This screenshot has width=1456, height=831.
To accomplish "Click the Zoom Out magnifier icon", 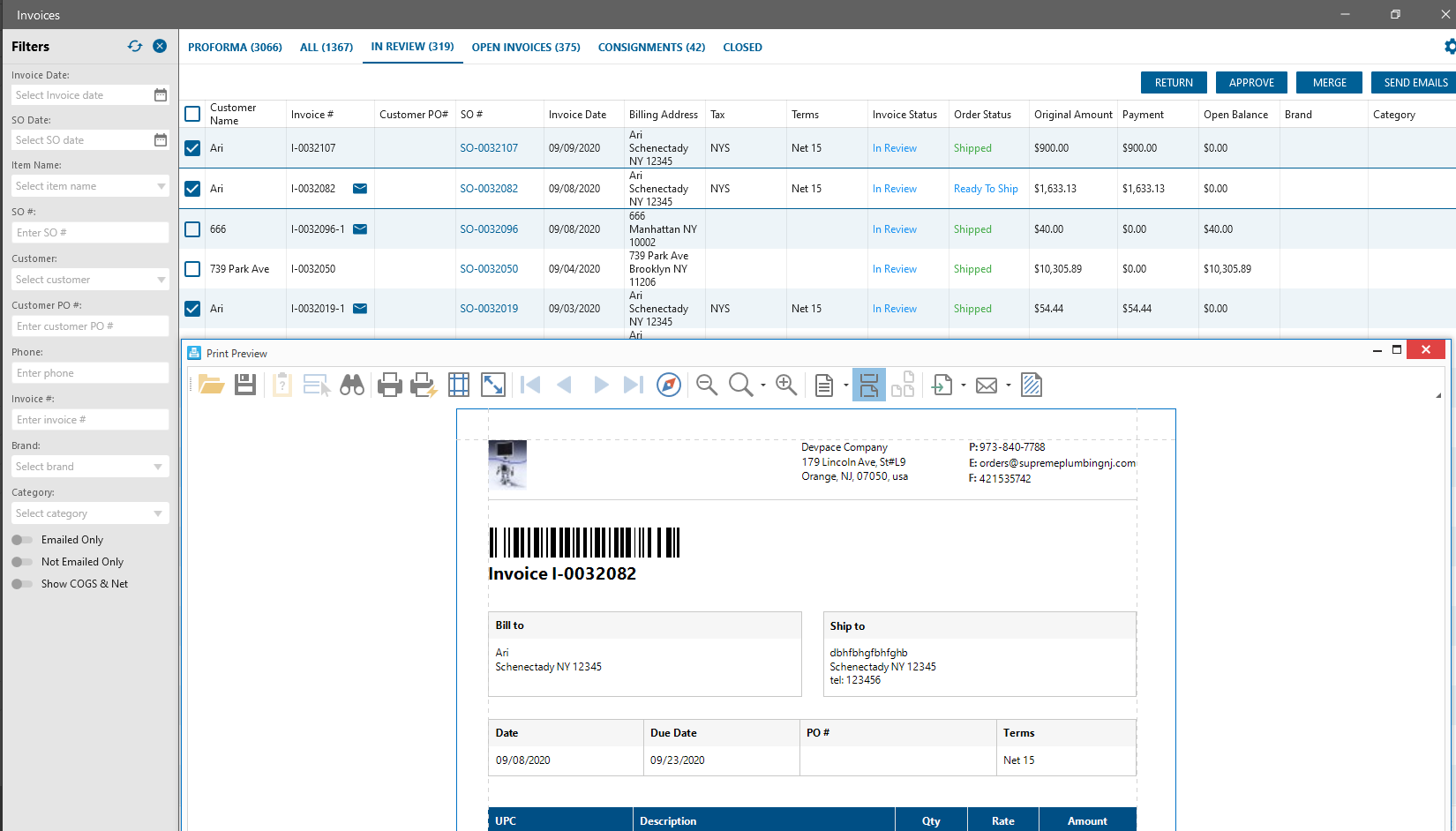I will pos(706,385).
